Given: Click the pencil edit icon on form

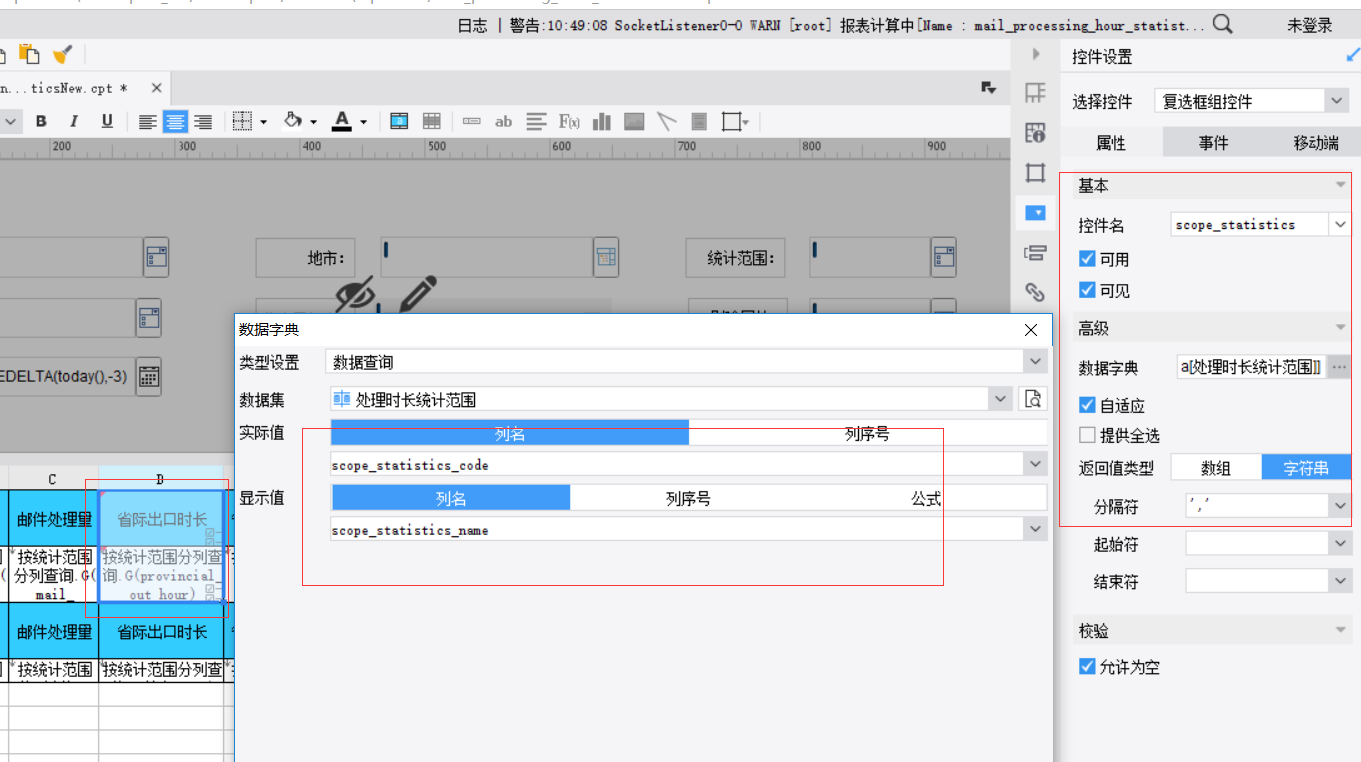Looking at the screenshot, I should click(419, 292).
